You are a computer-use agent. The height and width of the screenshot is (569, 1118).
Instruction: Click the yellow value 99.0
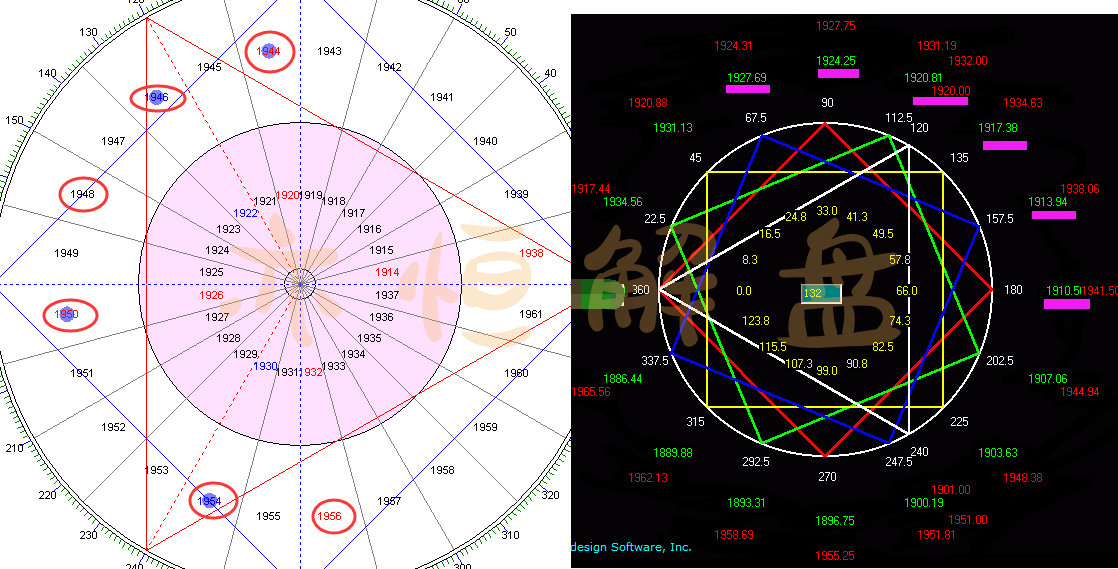[827, 371]
